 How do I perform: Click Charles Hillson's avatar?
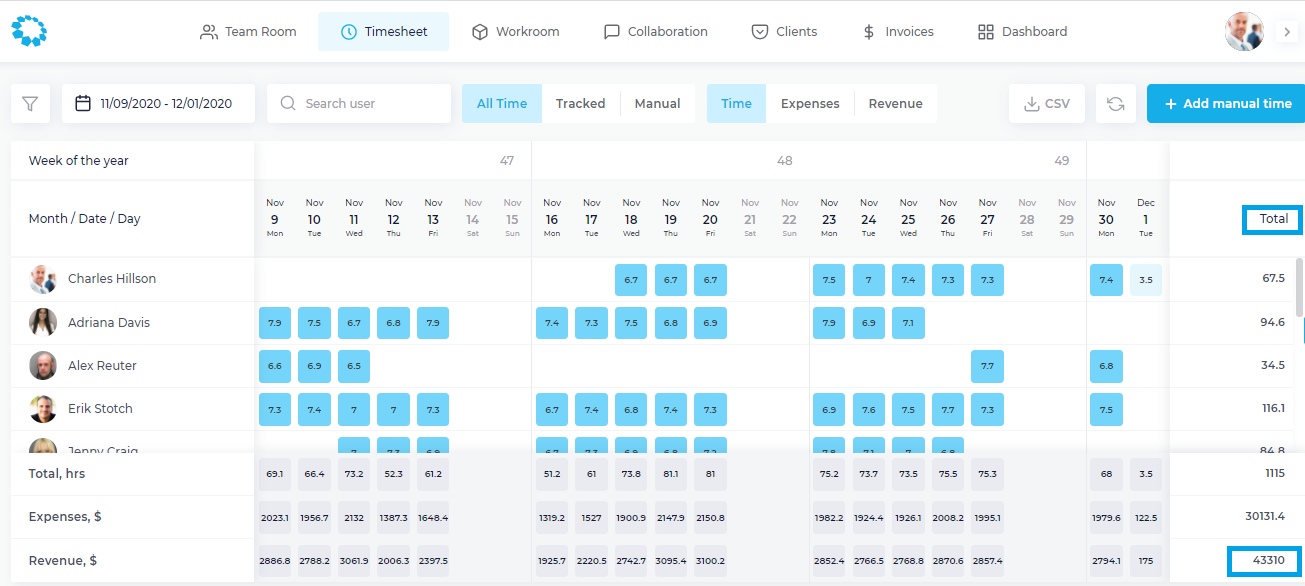(x=43, y=279)
